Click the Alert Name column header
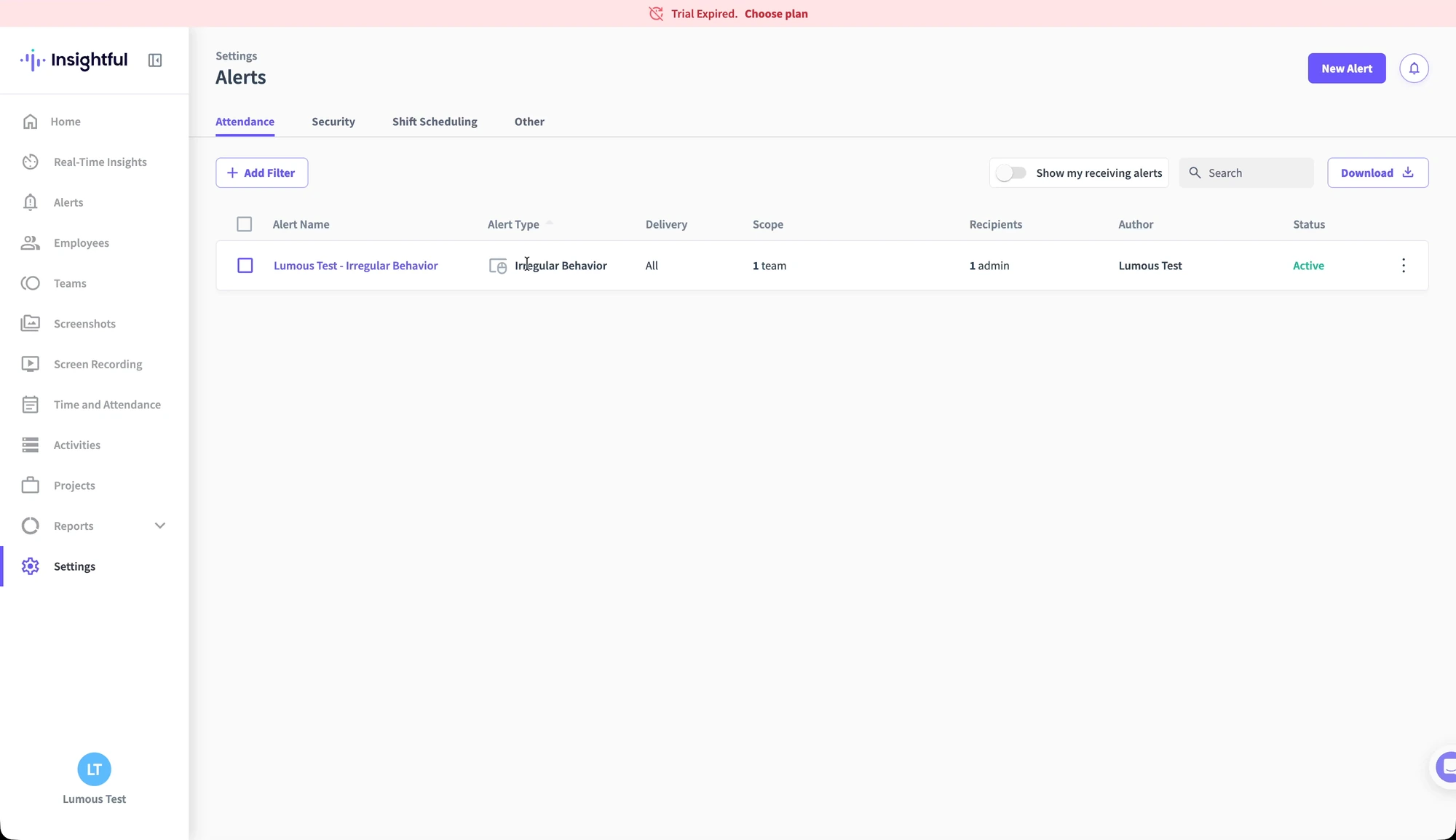The height and width of the screenshot is (840, 1456). pyautogui.click(x=301, y=224)
